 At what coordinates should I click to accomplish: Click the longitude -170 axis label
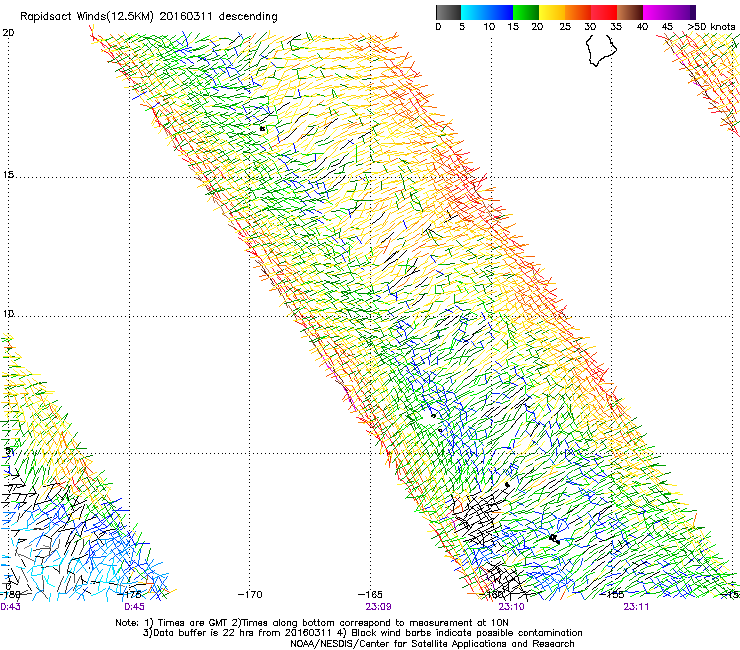click(250, 594)
